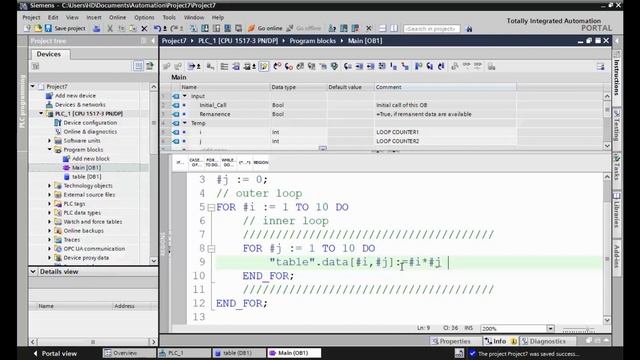Expand the Software units node
640x360 pixels.
pos(50,140)
